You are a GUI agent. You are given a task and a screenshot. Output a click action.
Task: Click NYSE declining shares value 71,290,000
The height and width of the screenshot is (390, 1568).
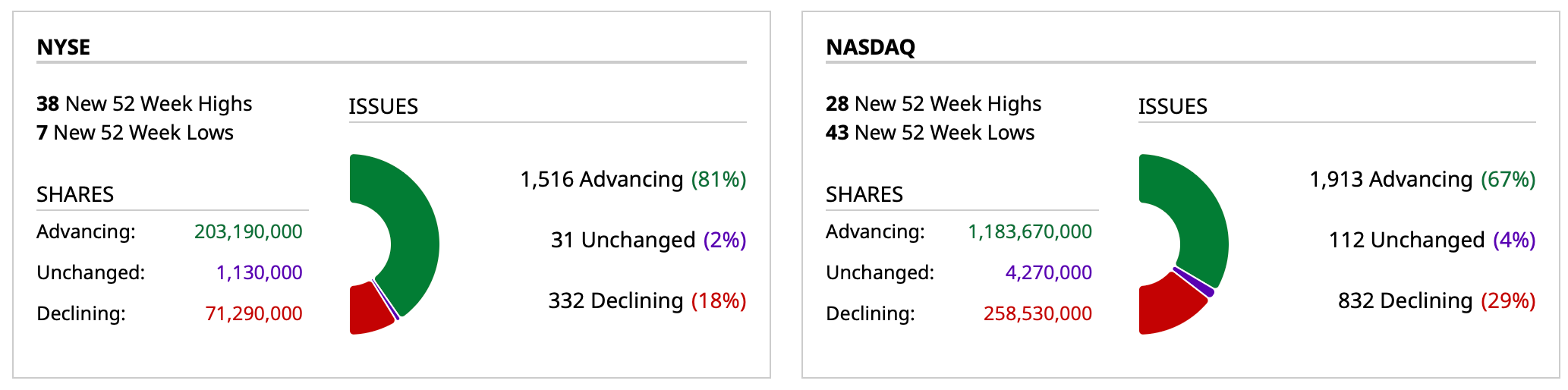(x=253, y=313)
